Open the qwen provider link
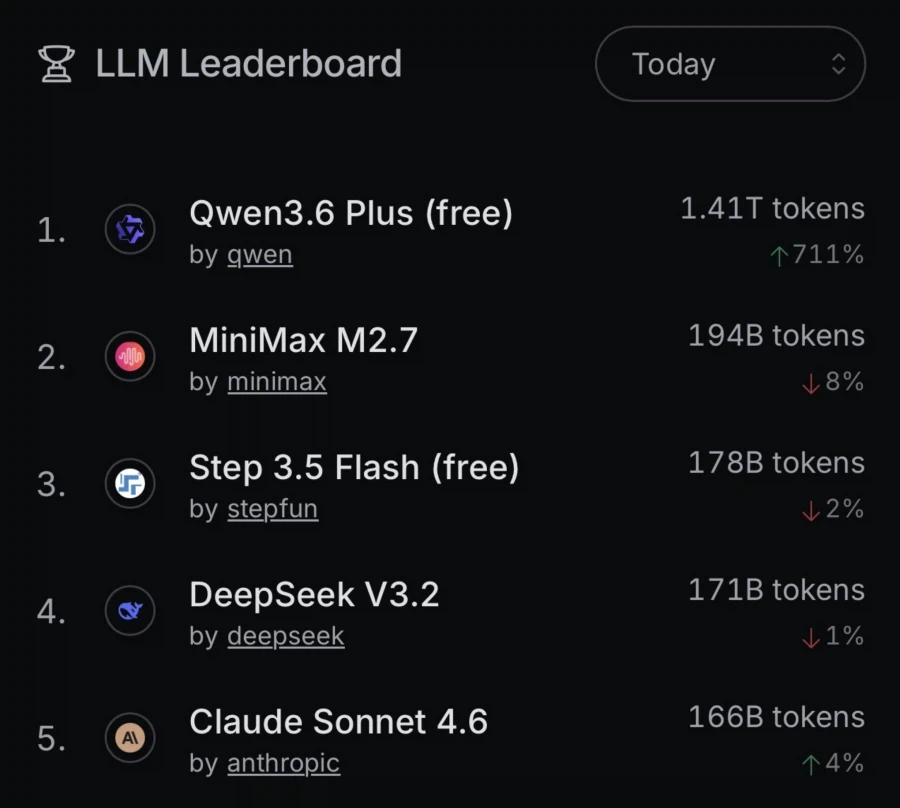The image size is (900, 808). point(259,255)
